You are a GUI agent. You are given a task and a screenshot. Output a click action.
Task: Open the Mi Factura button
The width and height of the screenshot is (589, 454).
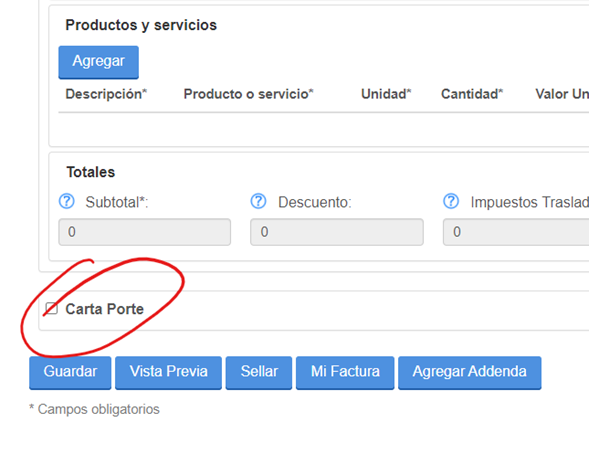pyautogui.click(x=345, y=373)
